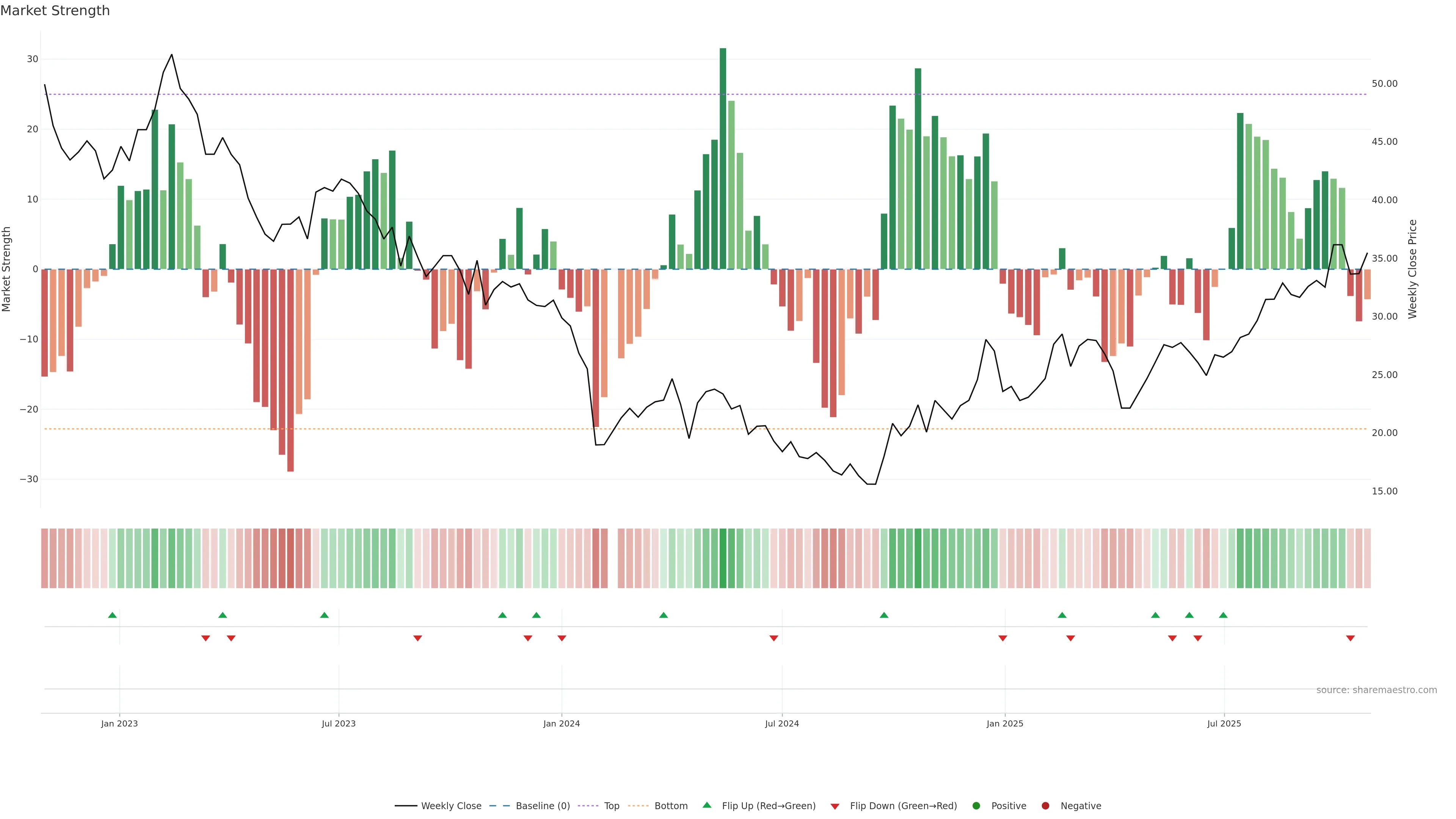
Task: Click red Flip Down triangle icon in legend
Action: (x=835, y=806)
